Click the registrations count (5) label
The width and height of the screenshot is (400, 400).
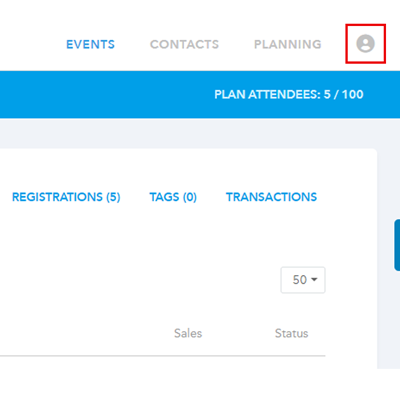click(113, 197)
